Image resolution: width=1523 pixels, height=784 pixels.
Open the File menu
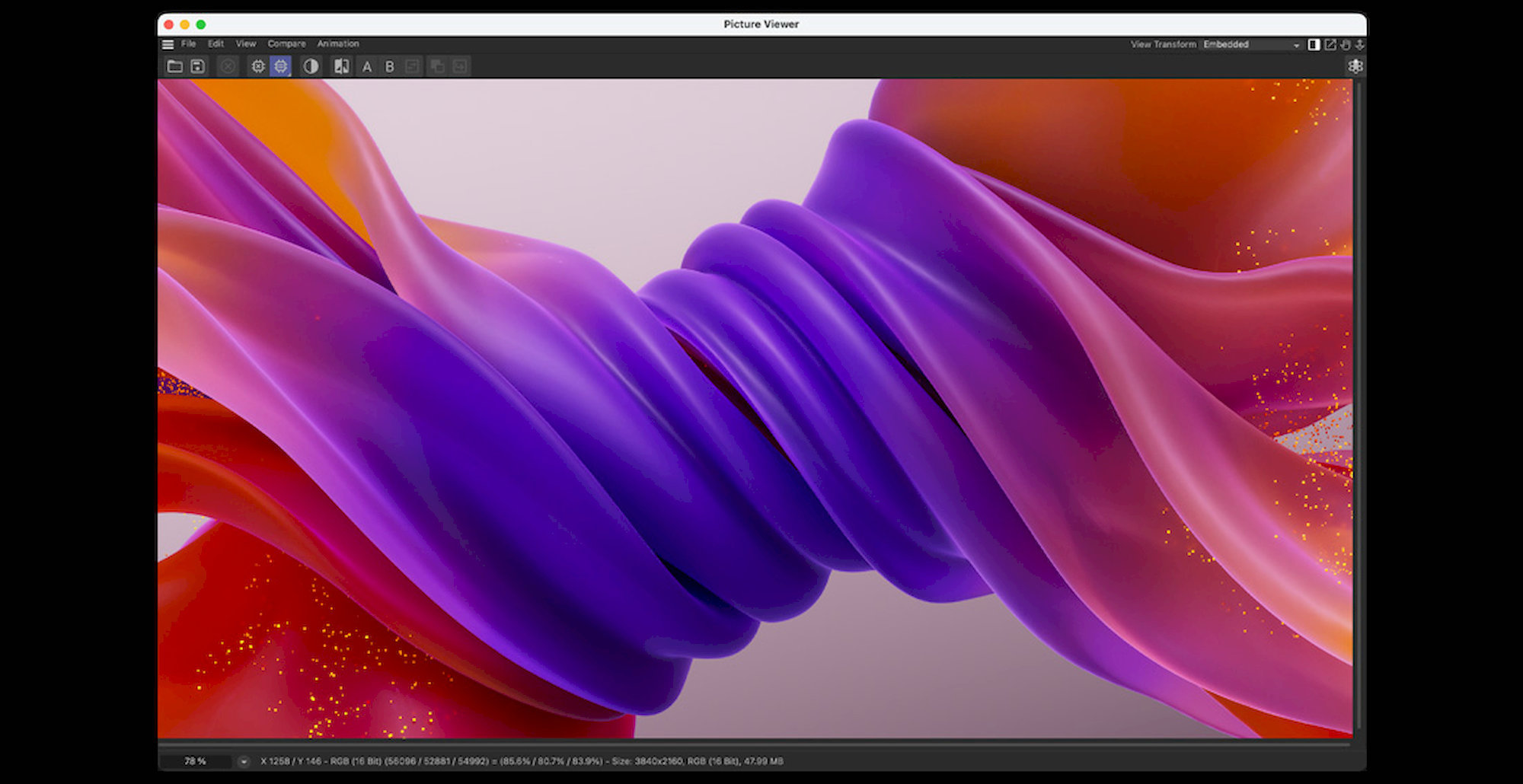click(188, 44)
